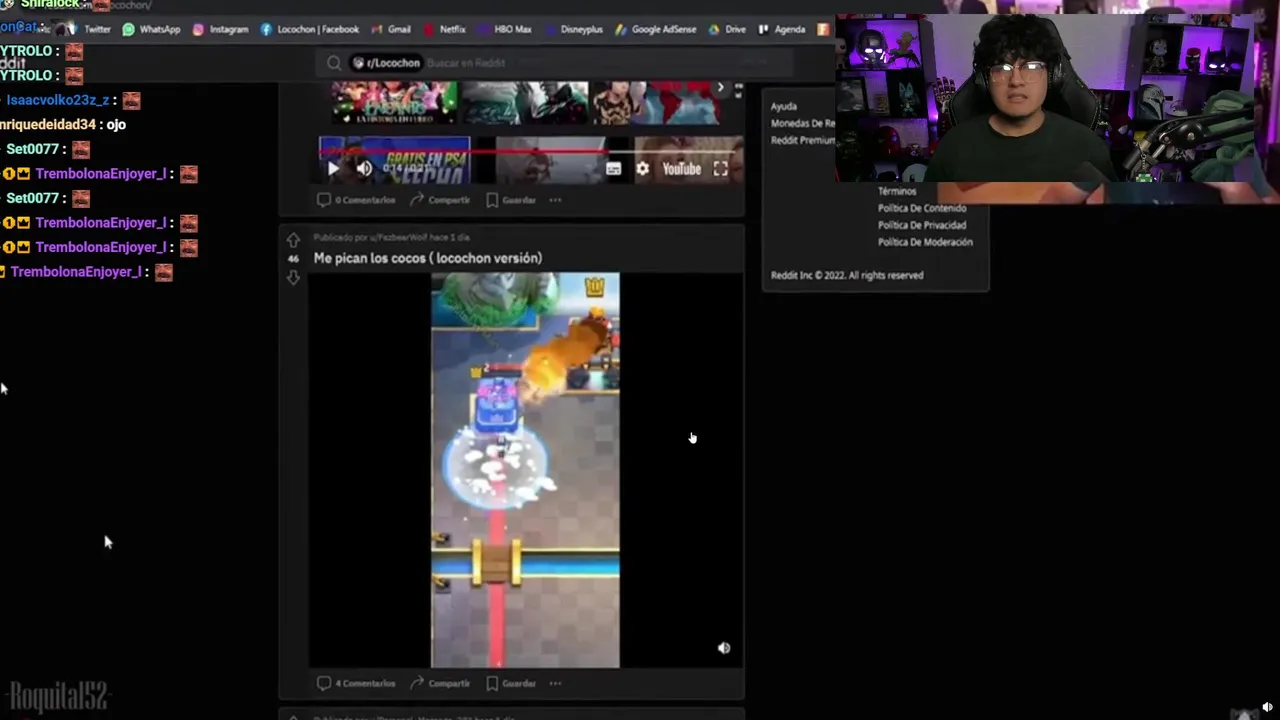
Task: Advance the image gallery with the next arrow
Action: 720,88
